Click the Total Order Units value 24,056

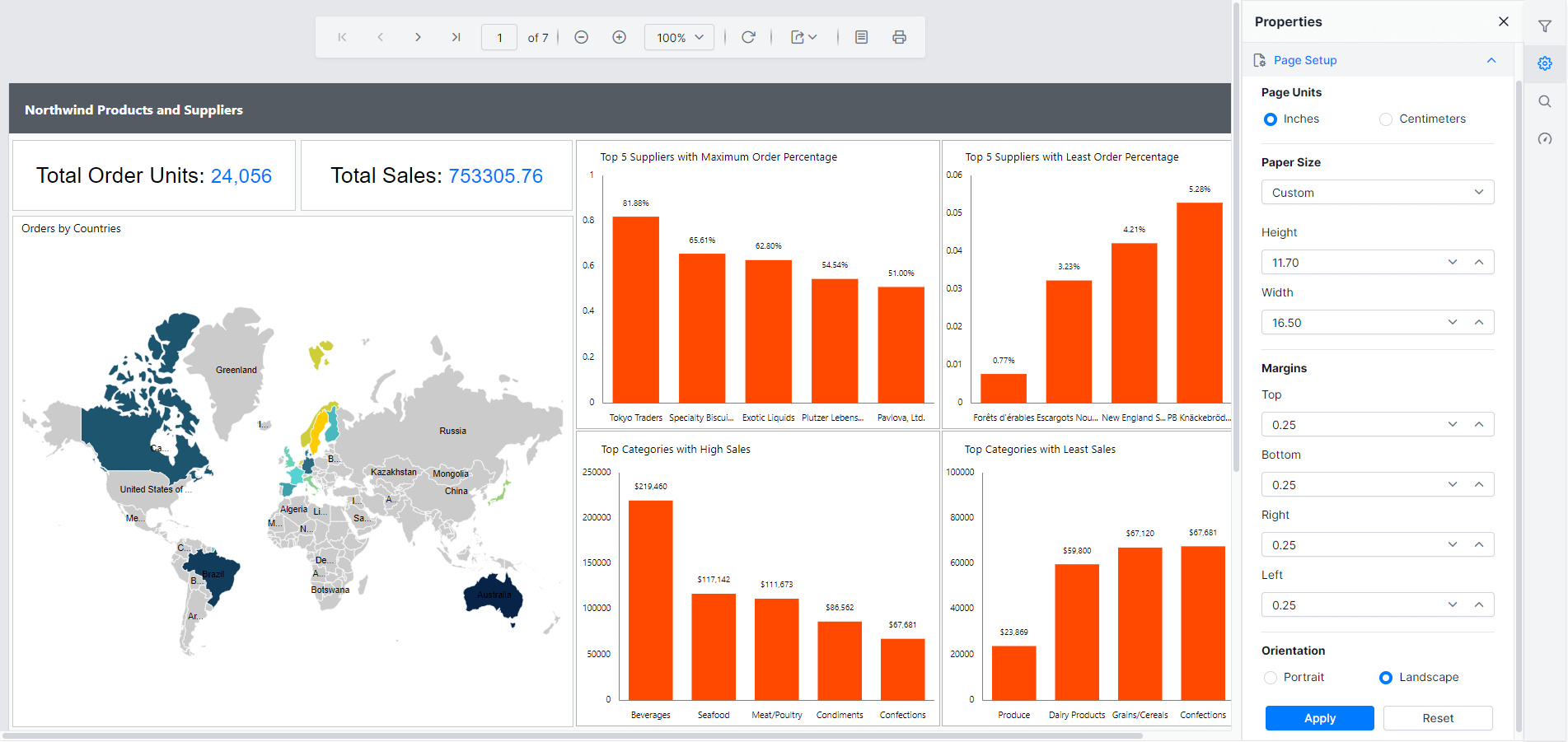click(241, 176)
